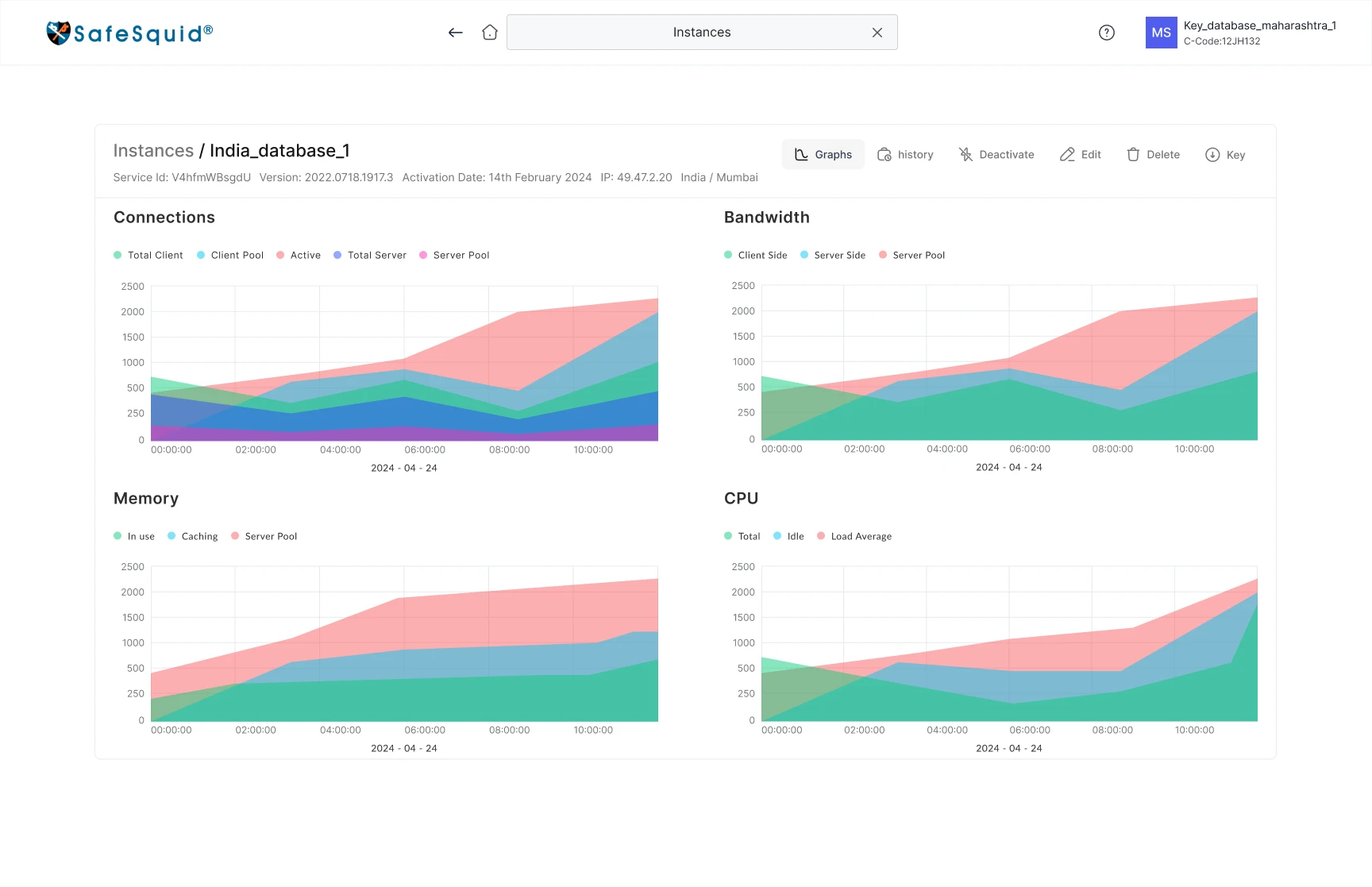Open the home page icon
The width and height of the screenshot is (1372, 887).
click(490, 33)
